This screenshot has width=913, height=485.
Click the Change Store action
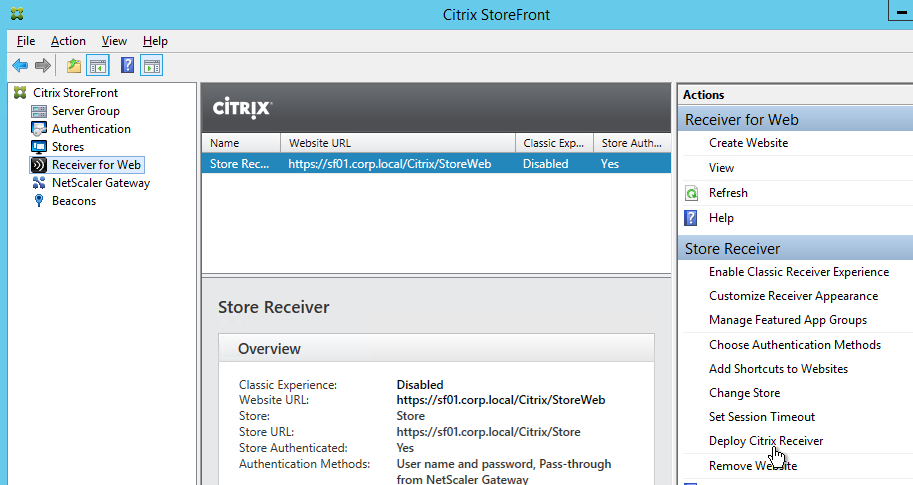744,393
